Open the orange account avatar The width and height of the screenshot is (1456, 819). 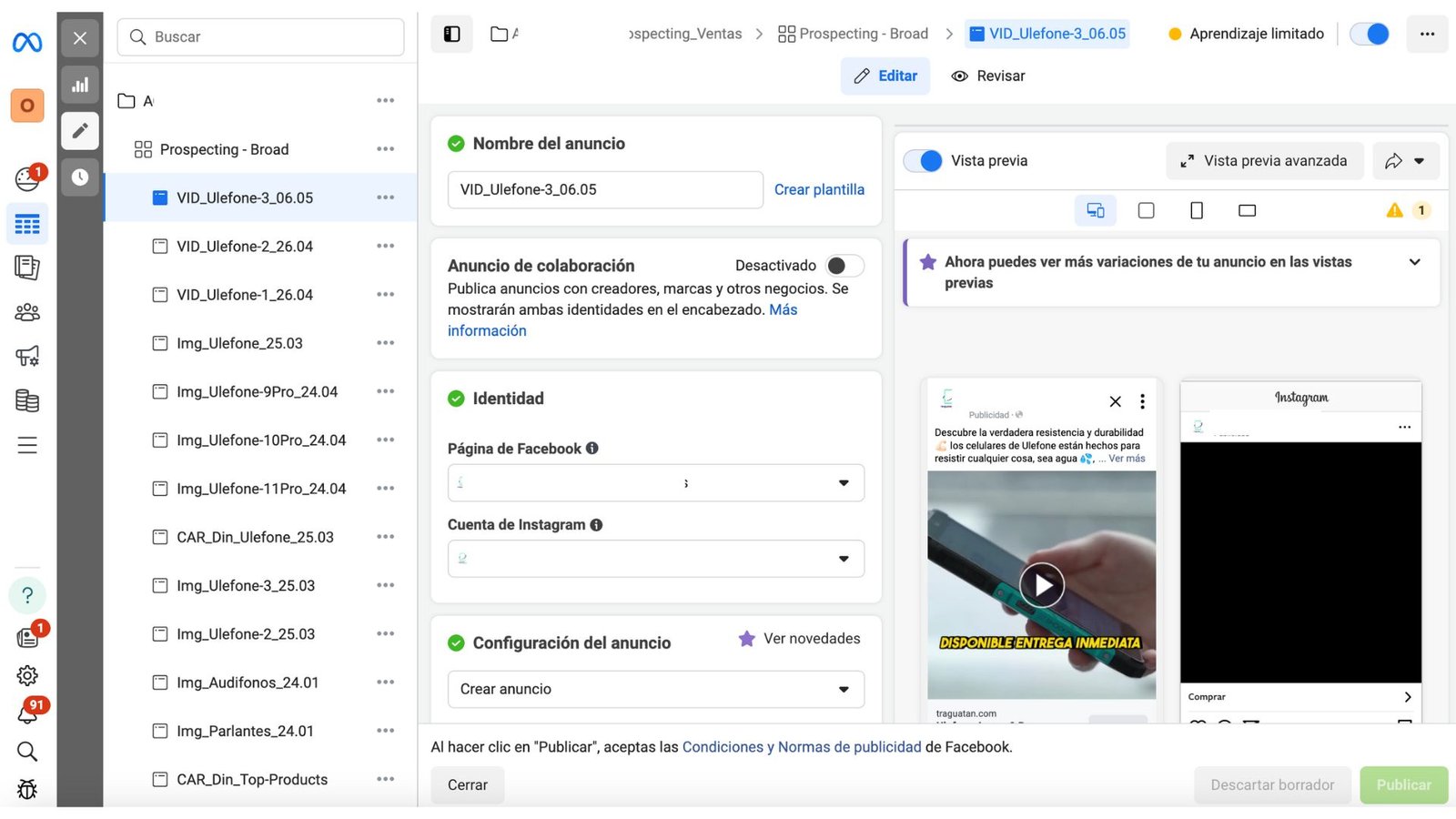27,106
